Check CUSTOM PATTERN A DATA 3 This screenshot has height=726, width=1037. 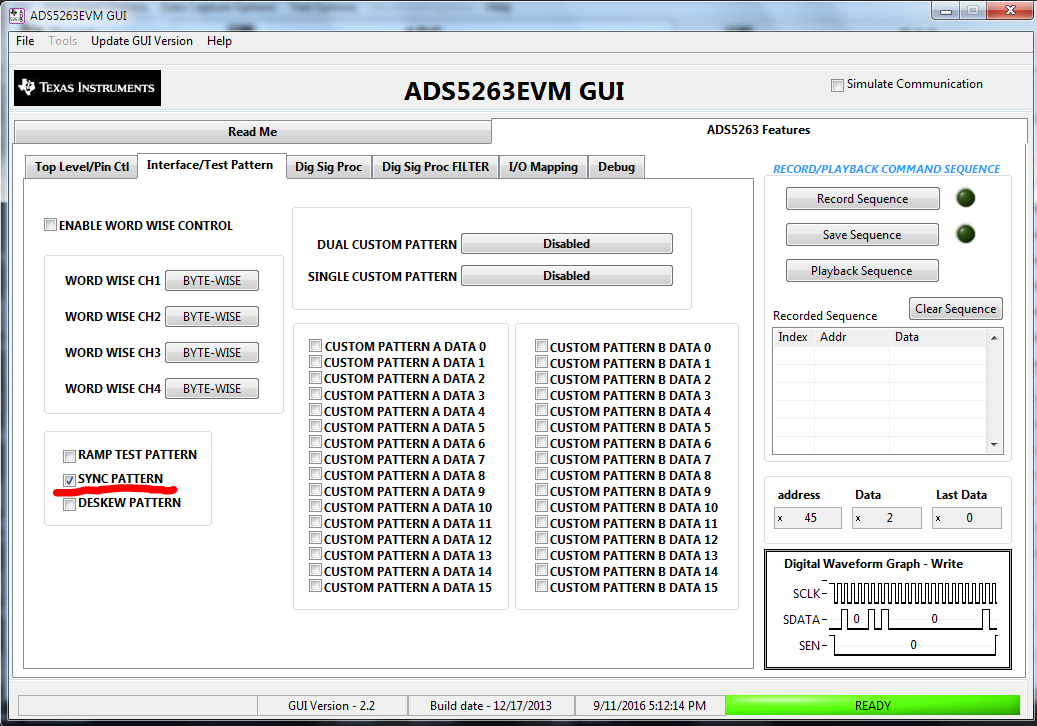315,394
